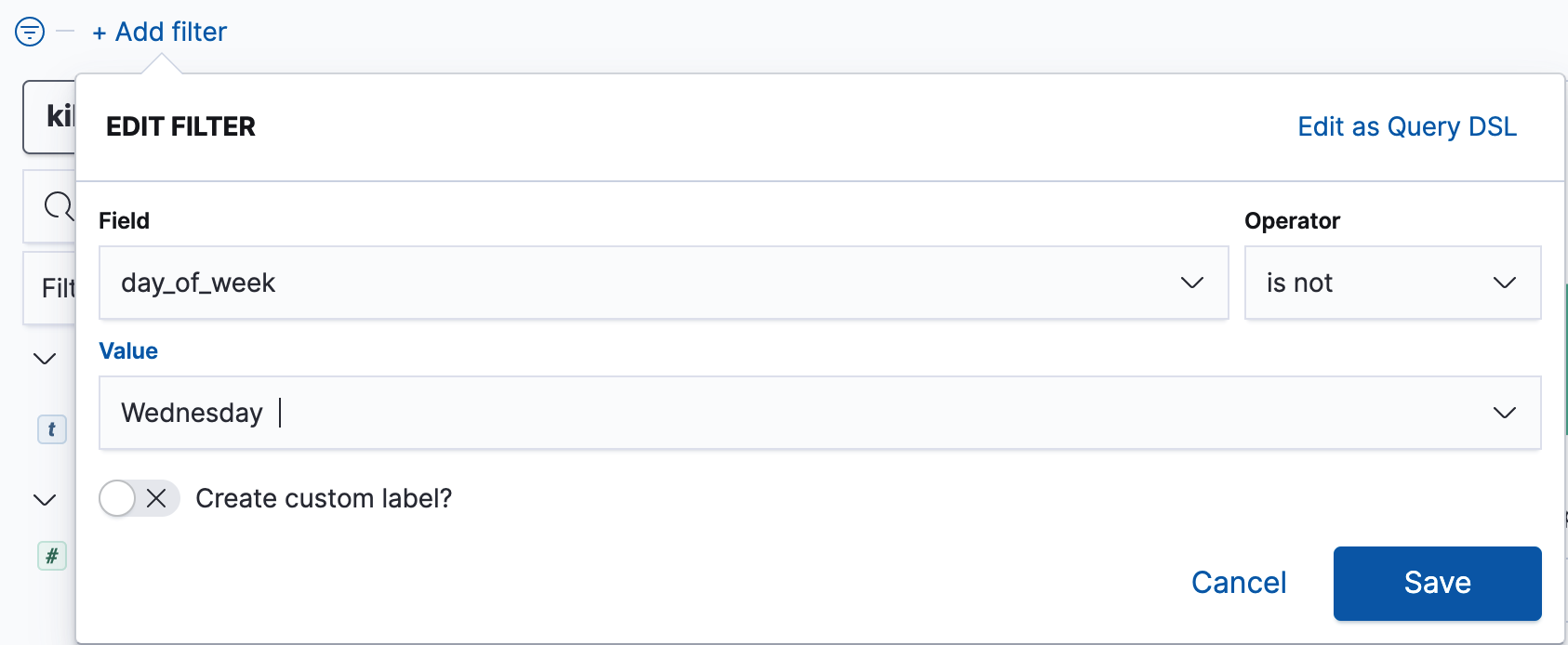Collapse the second field group in sidebar
Viewport: 1568px width, 645px height.
(x=44, y=500)
